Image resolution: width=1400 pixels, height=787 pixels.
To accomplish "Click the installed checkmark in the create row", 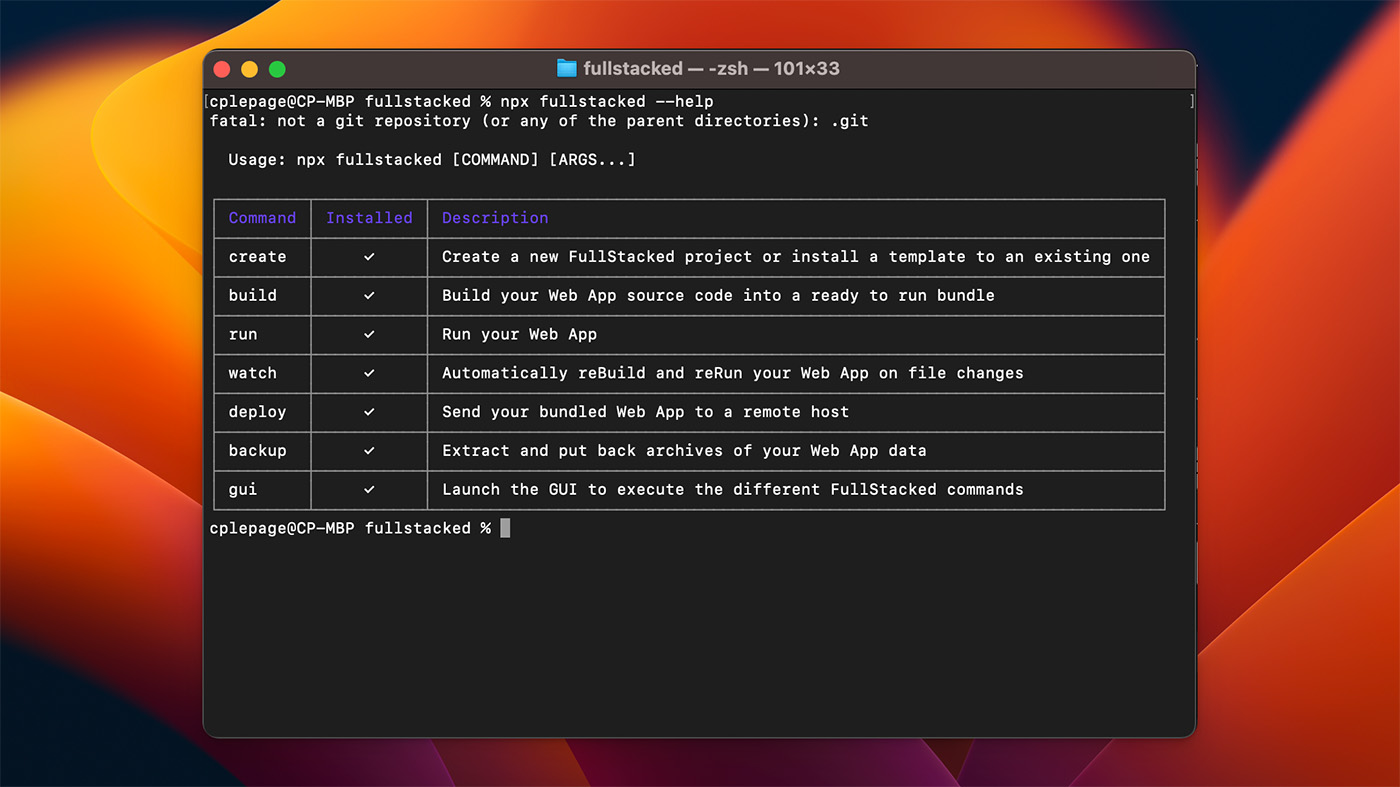I will pyautogui.click(x=369, y=257).
